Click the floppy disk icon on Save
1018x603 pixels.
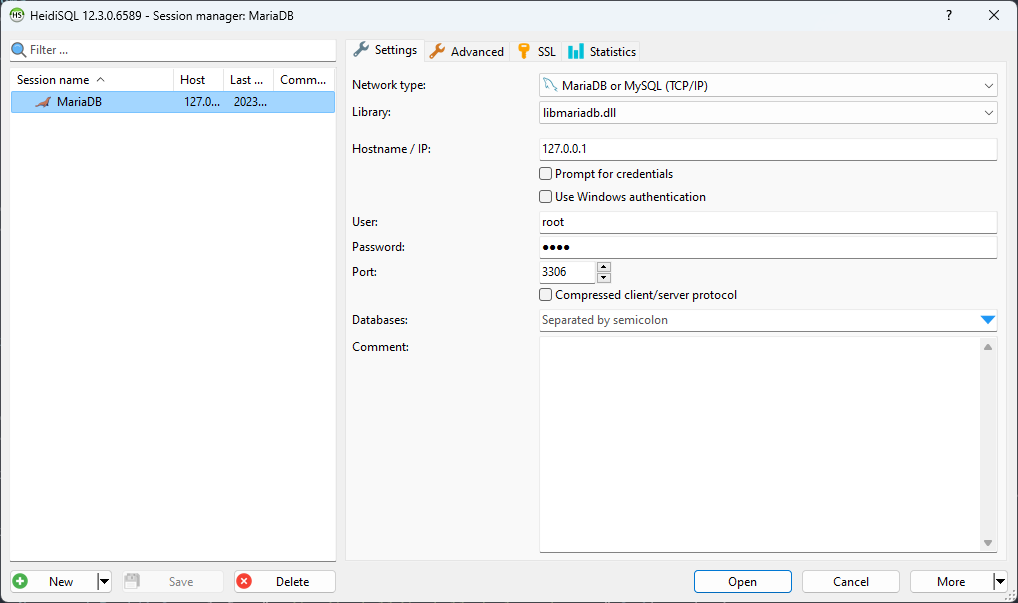132,581
